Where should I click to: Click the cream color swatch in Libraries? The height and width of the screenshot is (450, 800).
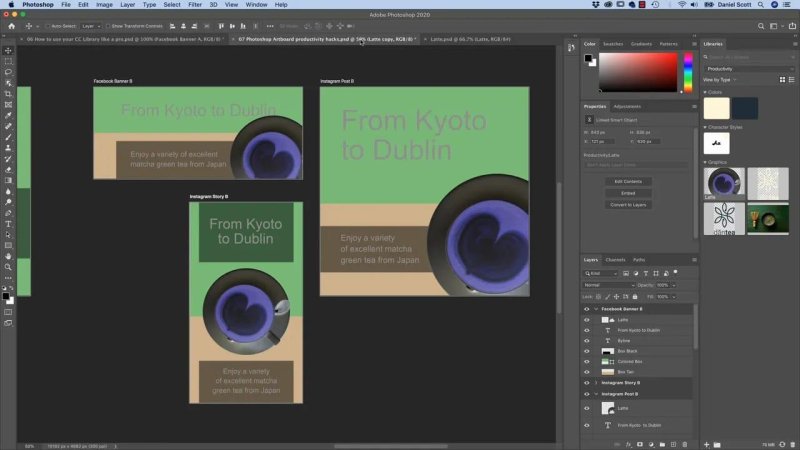coord(716,108)
